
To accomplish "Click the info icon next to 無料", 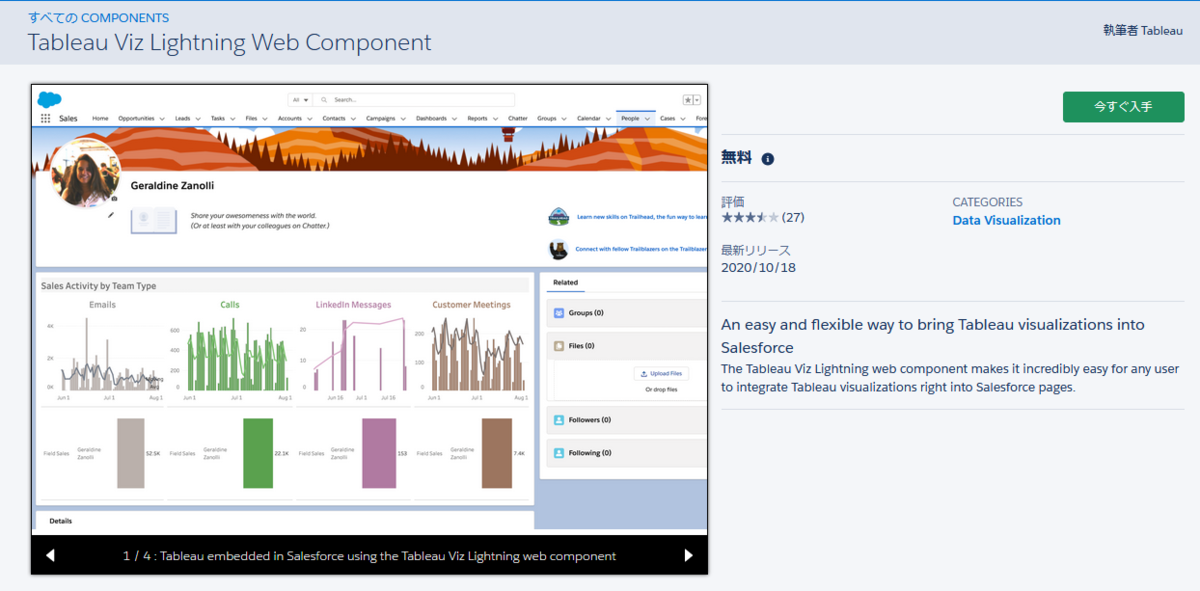I will click(x=767, y=159).
